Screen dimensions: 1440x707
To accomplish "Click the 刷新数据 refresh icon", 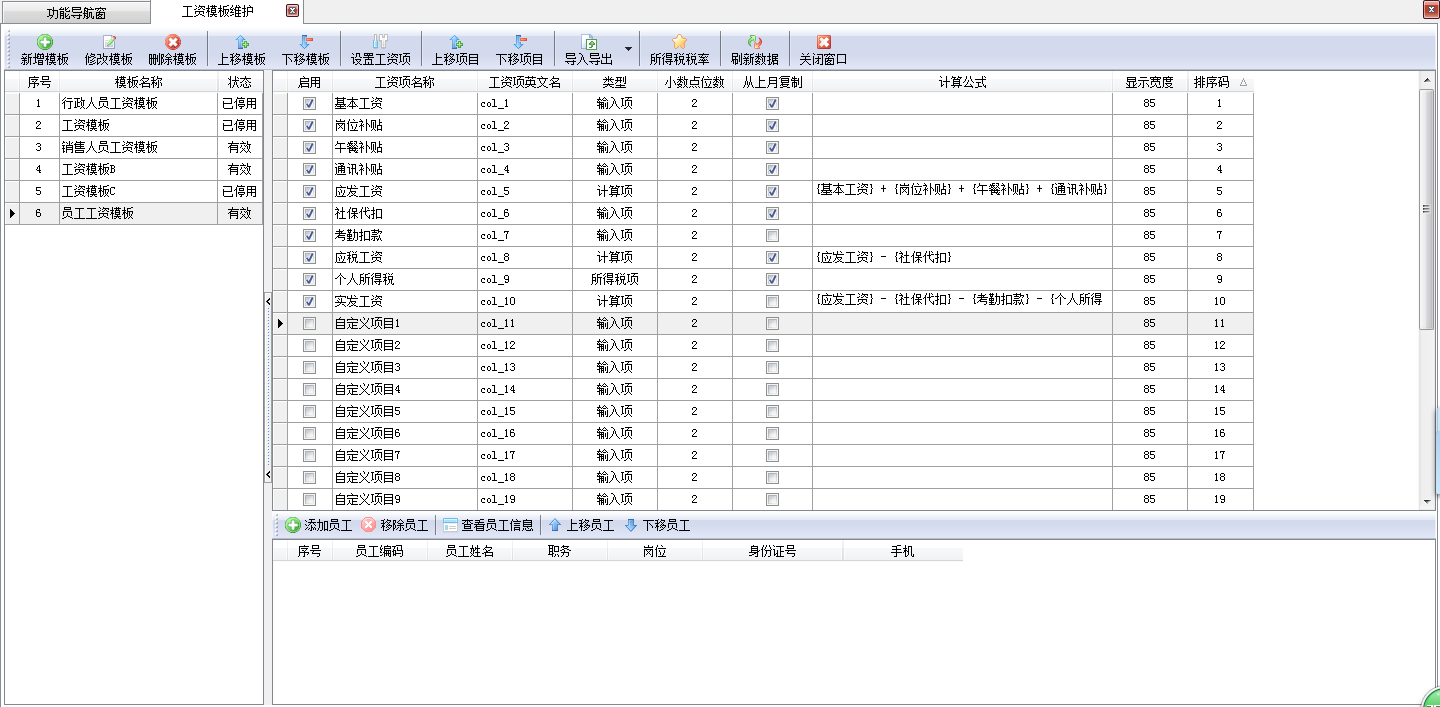I will [x=755, y=42].
